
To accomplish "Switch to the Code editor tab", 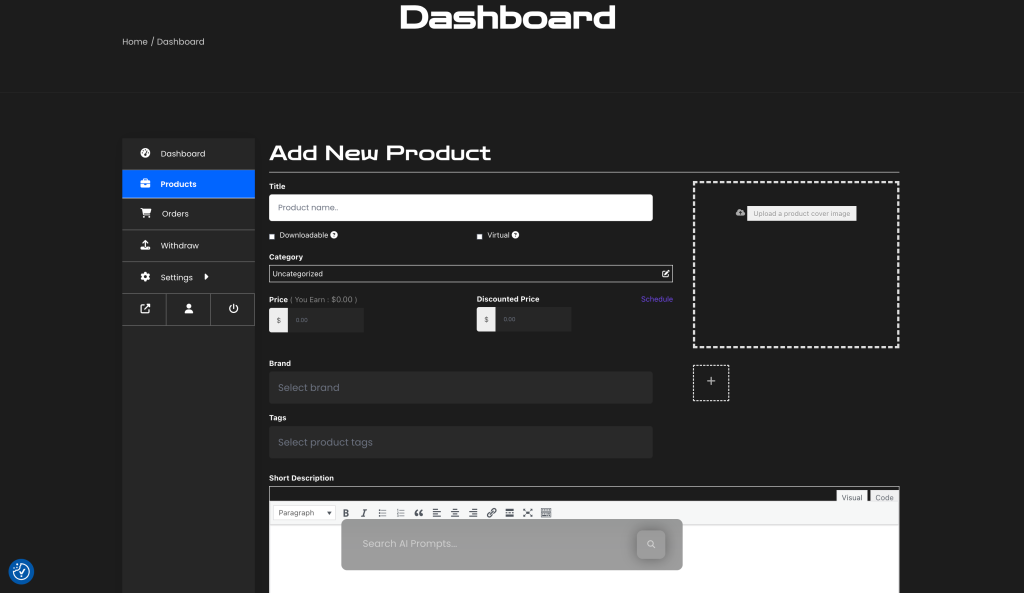I will pyautogui.click(x=884, y=497).
